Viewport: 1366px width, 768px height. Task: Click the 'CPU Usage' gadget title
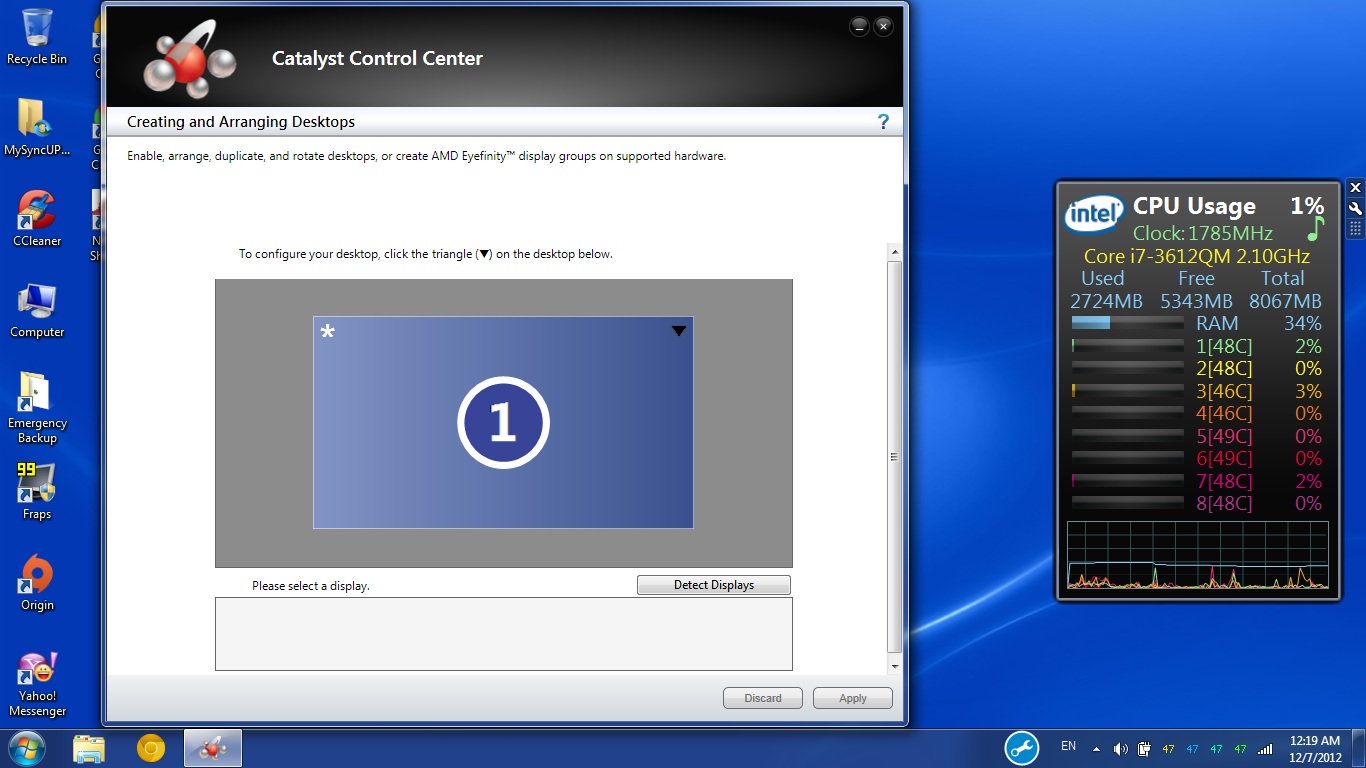[x=1194, y=206]
